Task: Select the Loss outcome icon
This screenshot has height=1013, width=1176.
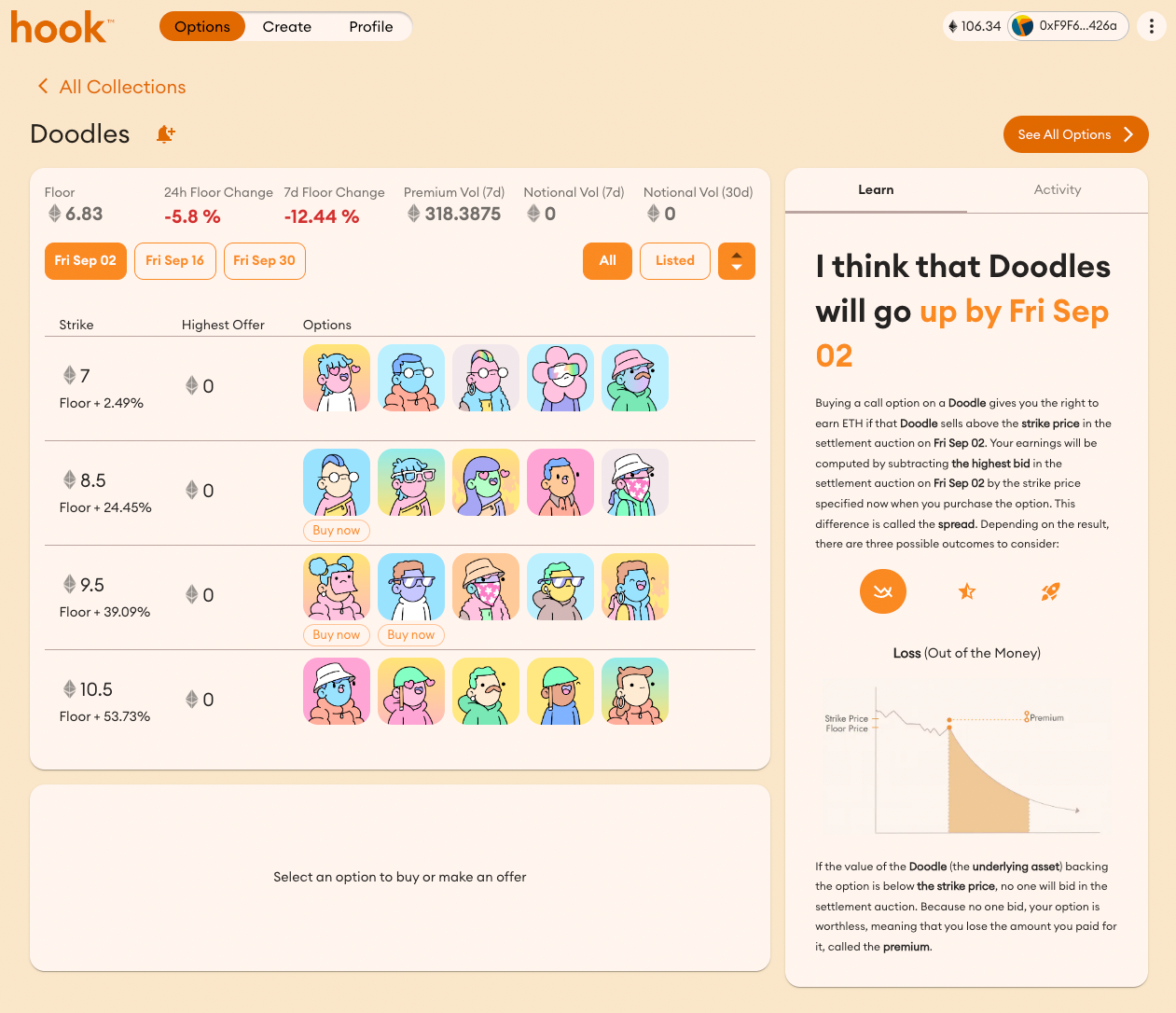Action: [883, 591]
